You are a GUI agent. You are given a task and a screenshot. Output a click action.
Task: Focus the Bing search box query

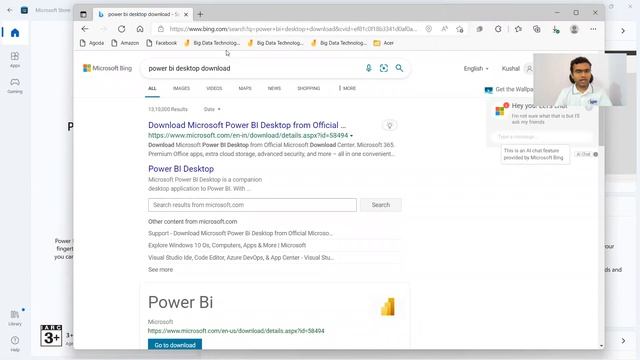(253, 68)
